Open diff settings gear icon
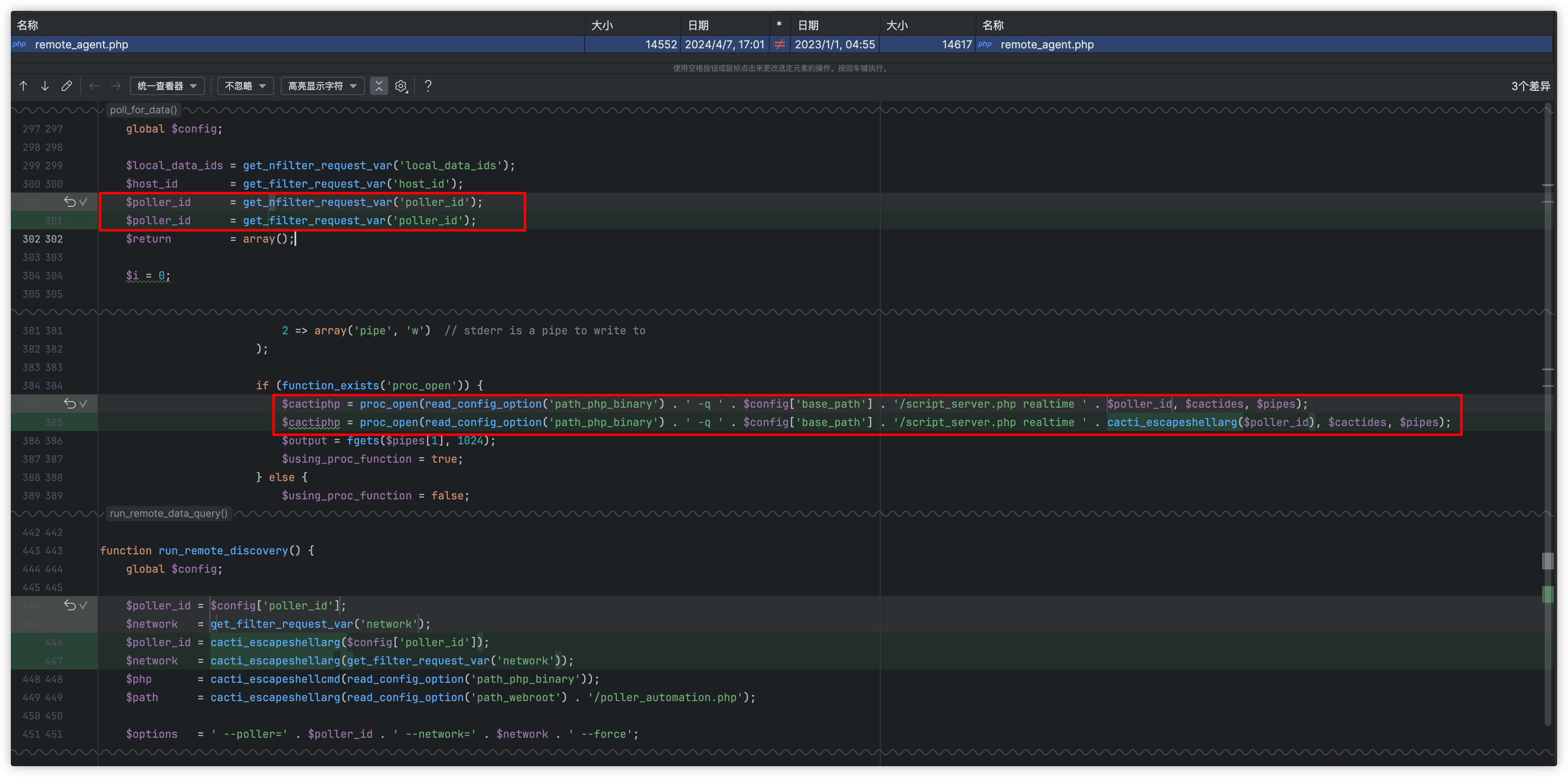The image size is (1568, 777). pyautogui.click(x=400, y=86)
